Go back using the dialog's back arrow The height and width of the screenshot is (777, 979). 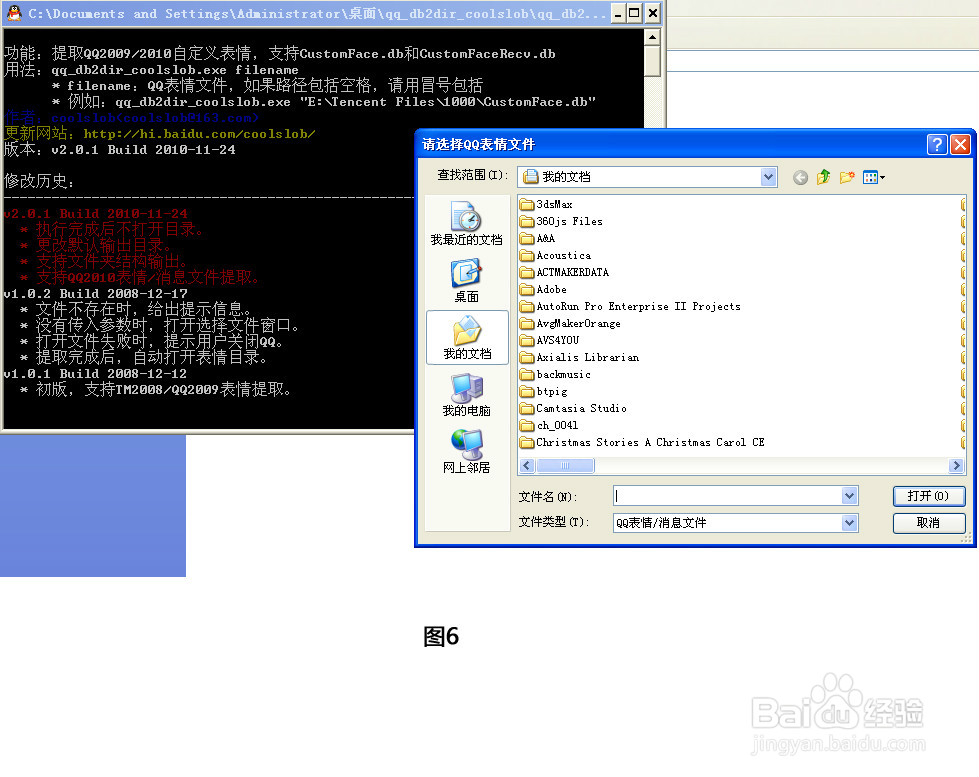coord(800,177)
